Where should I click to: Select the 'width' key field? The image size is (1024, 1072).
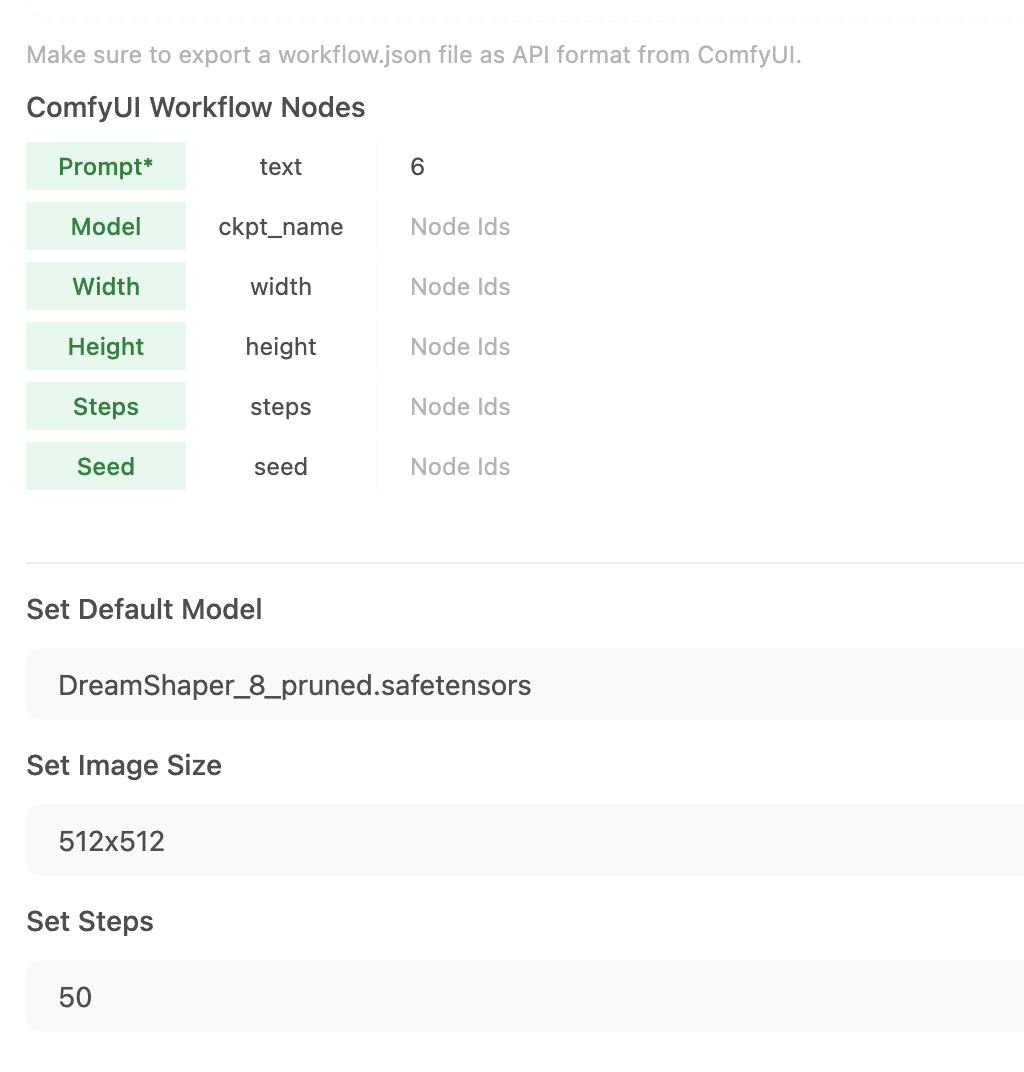281,287
